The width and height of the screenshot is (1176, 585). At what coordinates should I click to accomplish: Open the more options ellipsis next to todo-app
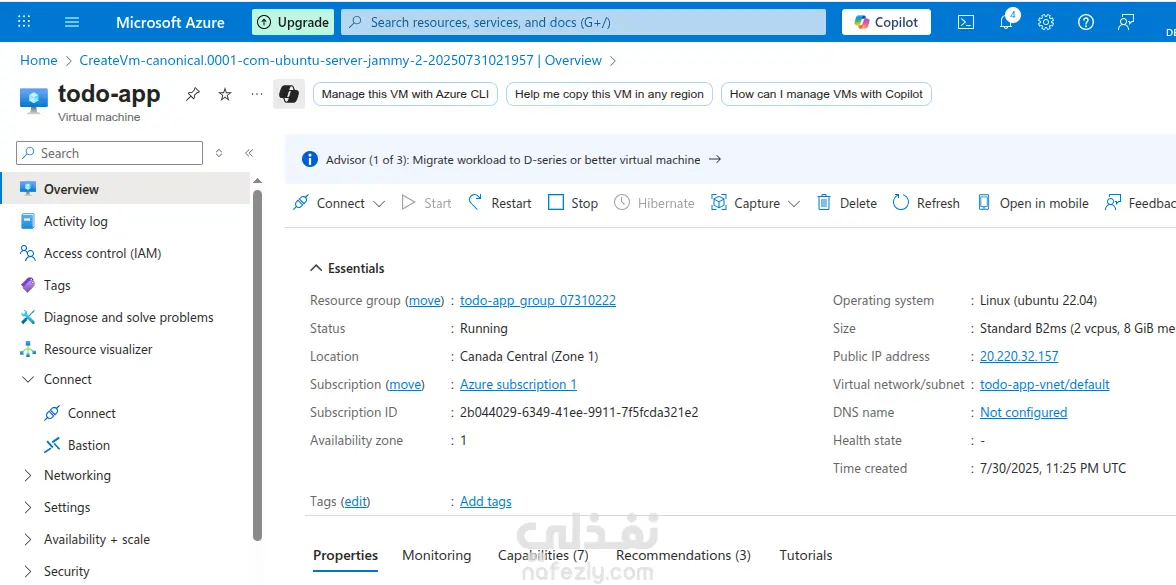[x=257, y=94]
